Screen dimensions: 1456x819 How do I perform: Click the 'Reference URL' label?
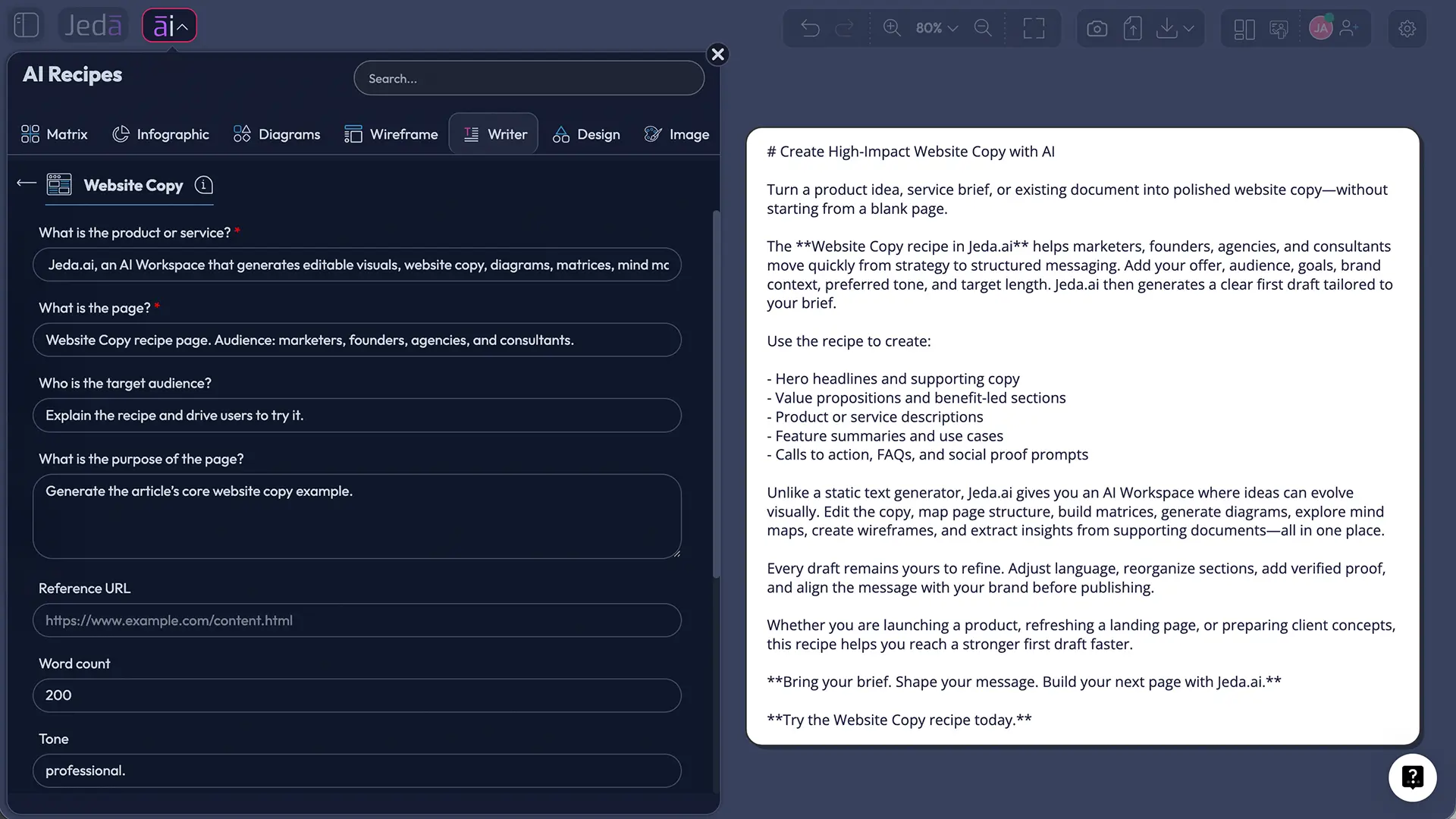click(x=85, y=588)
